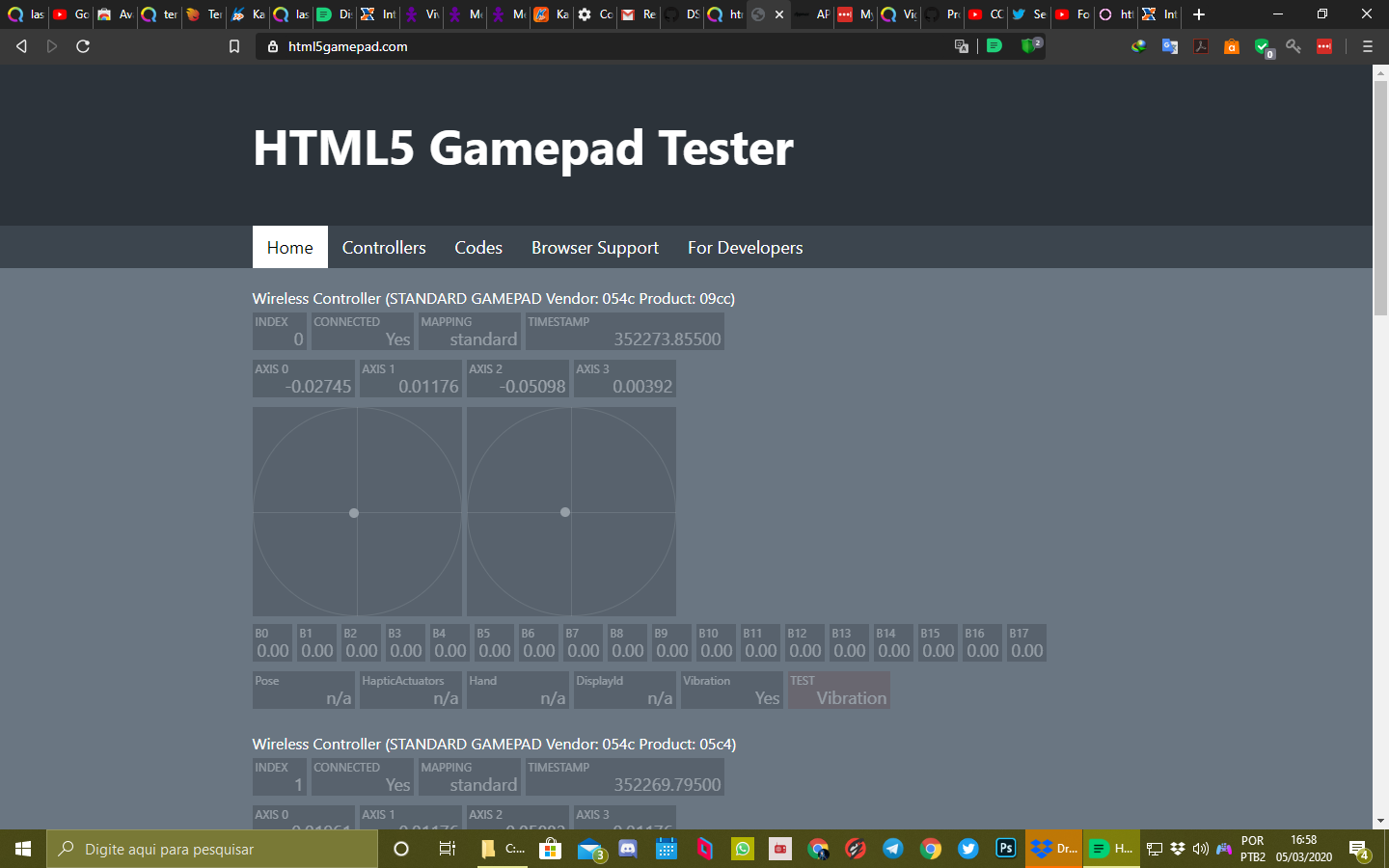
Task: Launch Photoshop from the taskbar
Action: (1005, 849)
